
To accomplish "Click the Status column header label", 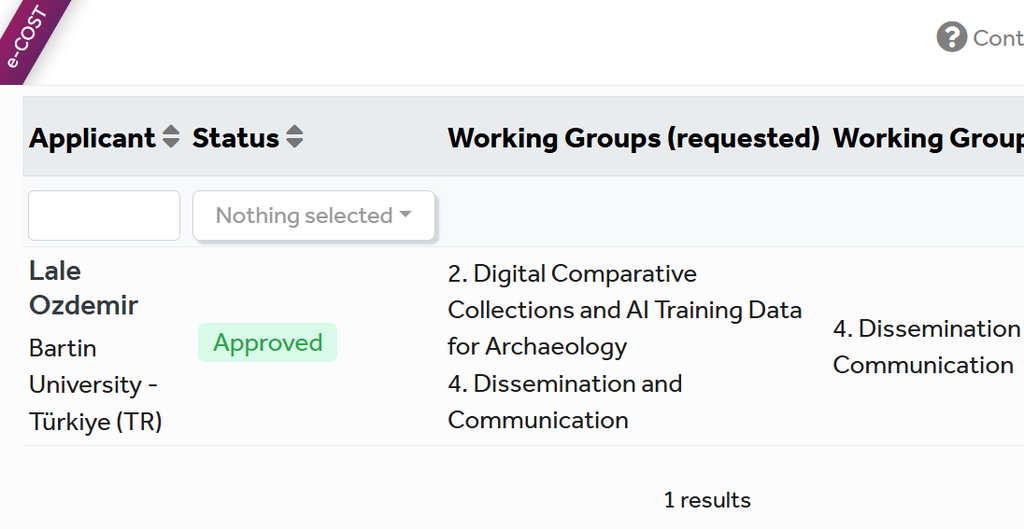I will tap(235, 138).
